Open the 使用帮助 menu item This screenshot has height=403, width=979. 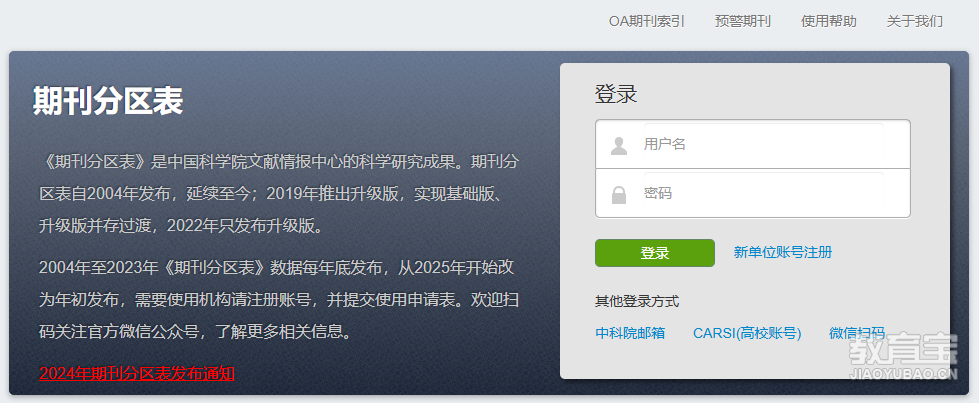[829, 21]
